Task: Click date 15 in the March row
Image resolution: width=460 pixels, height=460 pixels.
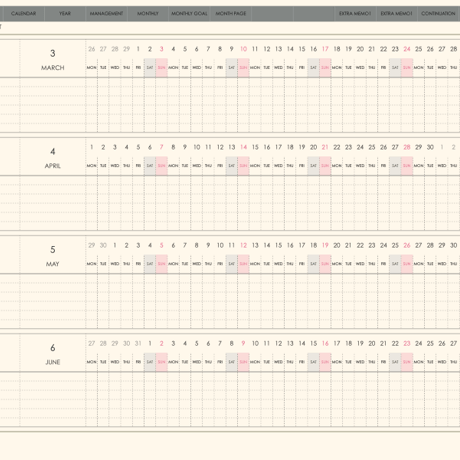Action: [302, 49]
